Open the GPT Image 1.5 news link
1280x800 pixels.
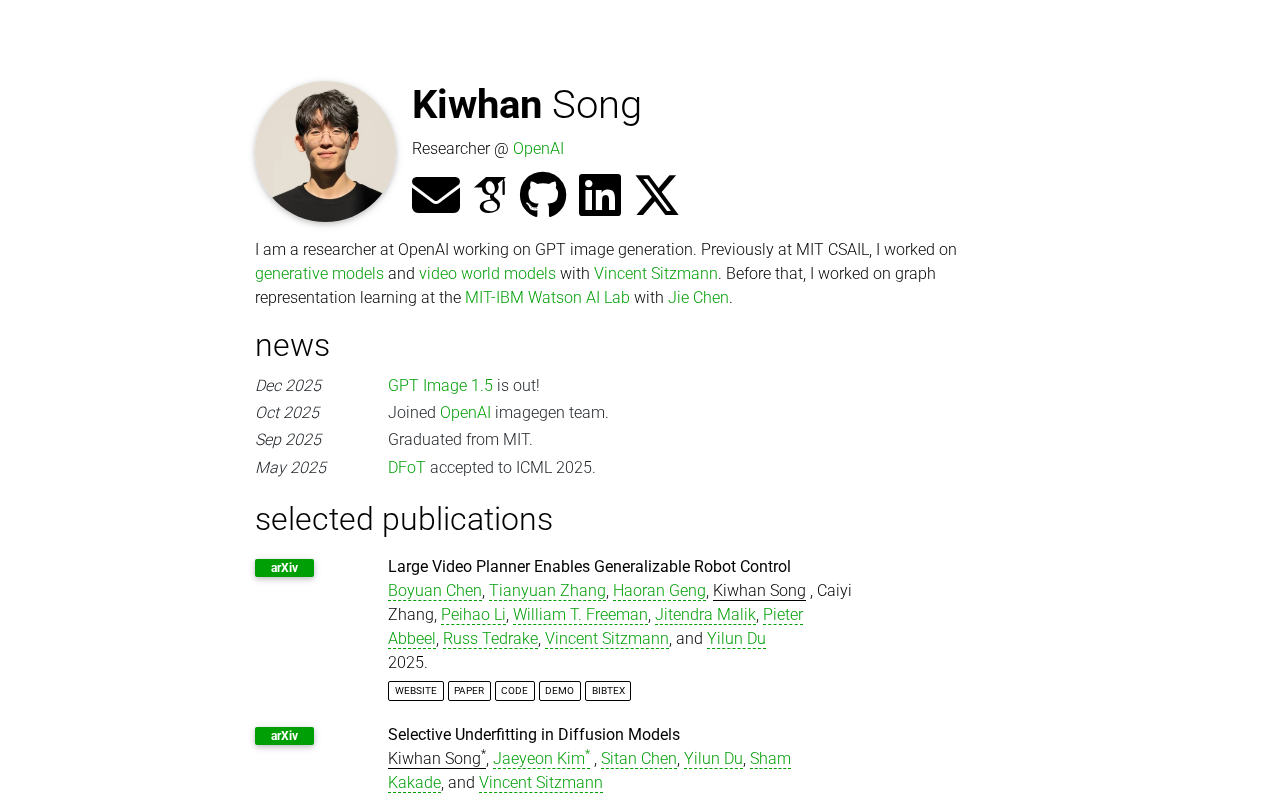point(440,386)
